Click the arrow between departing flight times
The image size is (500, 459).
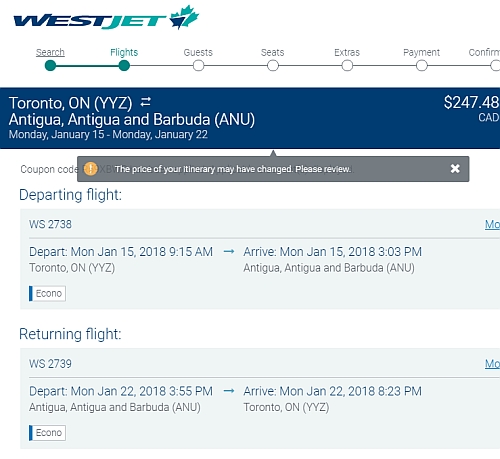[229, 251]
